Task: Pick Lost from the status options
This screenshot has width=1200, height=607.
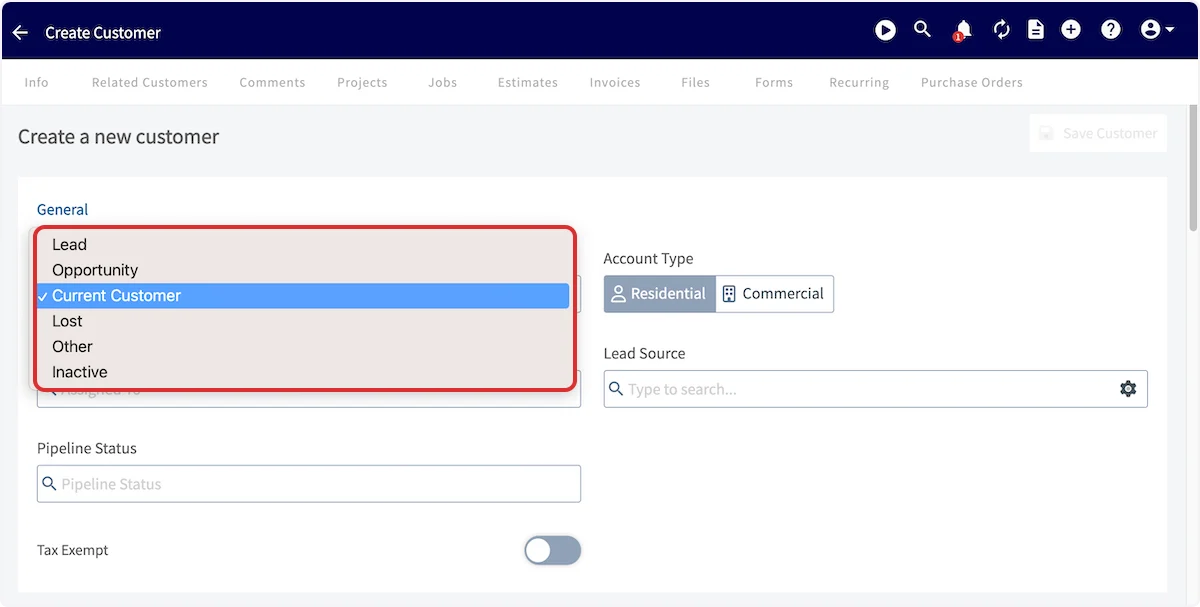Action: click(303, 321)
